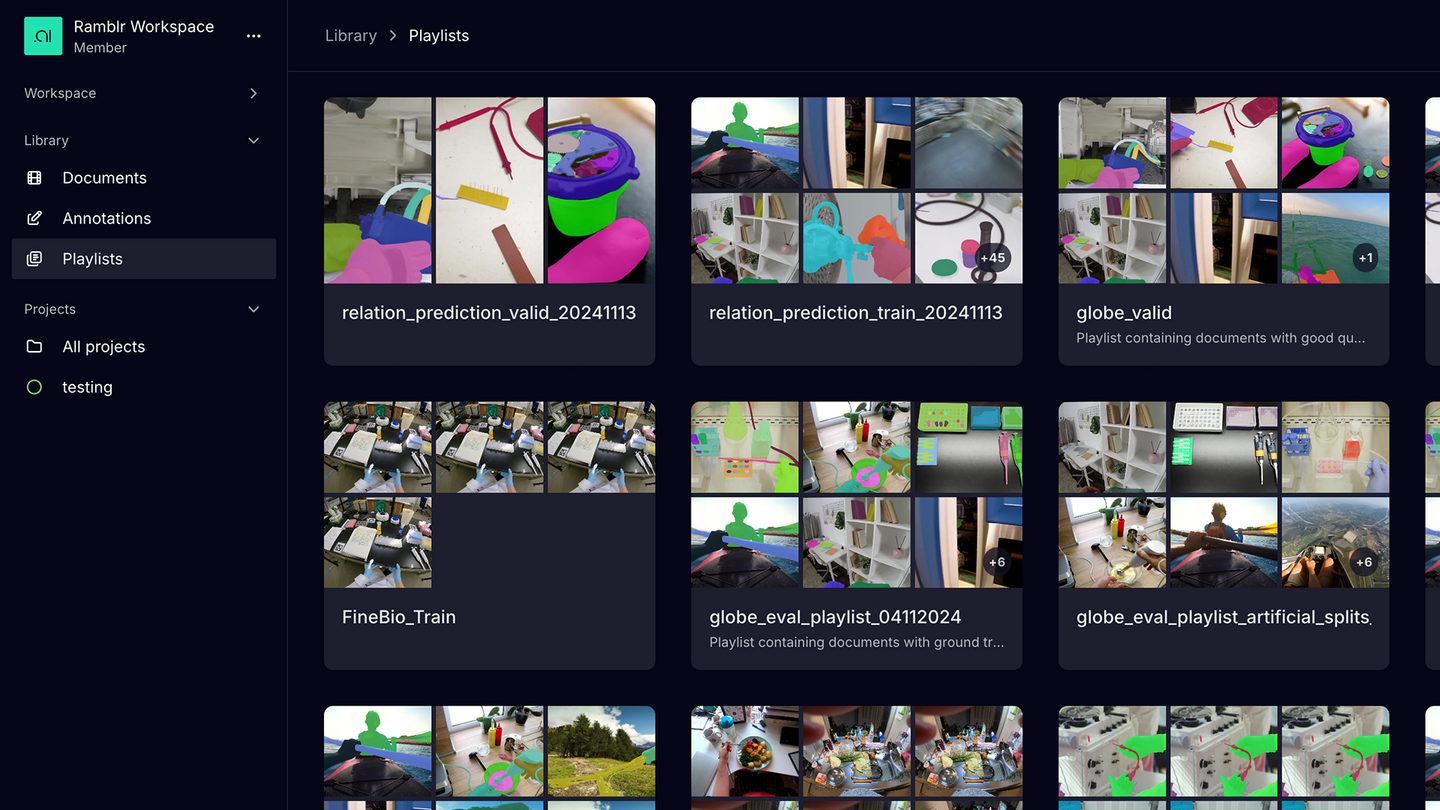The image size is (1440, 810).
Task: Expand the Workspace section chevron
Action: coord(253,93)
